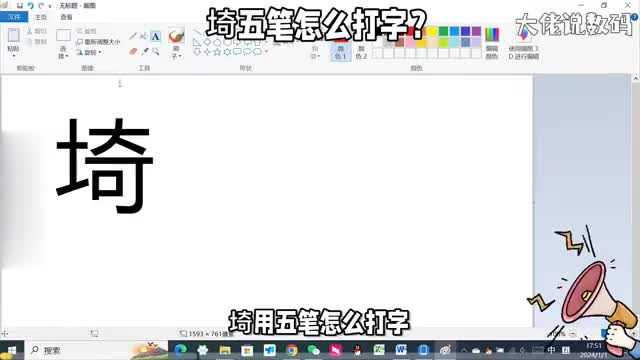Open Microsoft Store from taskbar
The height and width of the screenshot is (360, 640).
point(247,350)
